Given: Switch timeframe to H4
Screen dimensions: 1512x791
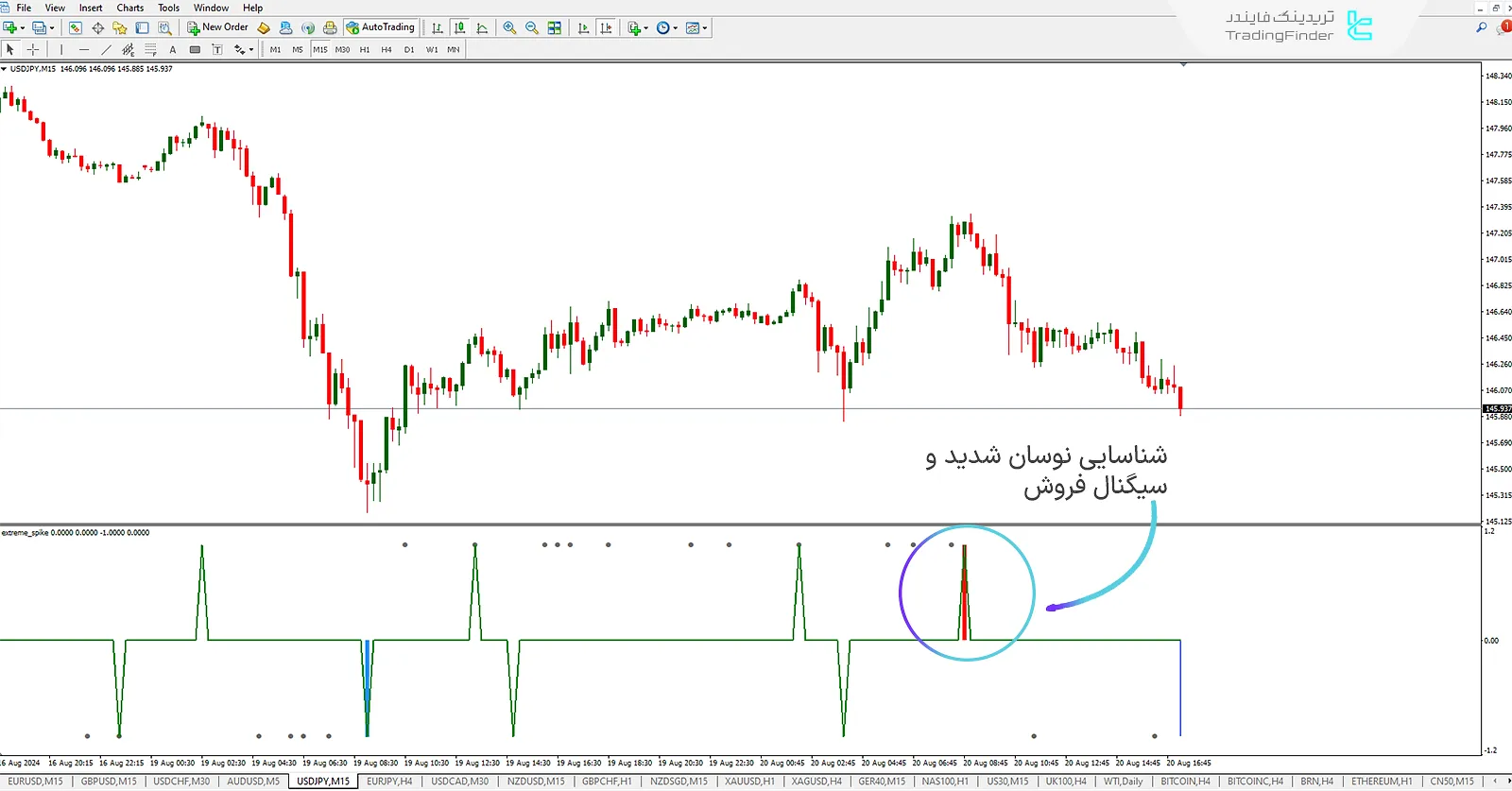Looking at the screenshot, I should [387, 49].
